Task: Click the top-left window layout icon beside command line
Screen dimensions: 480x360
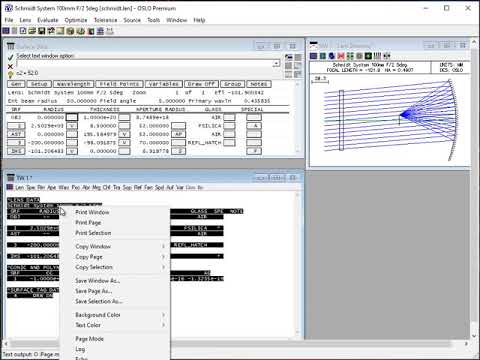Action: pos(289,57)
